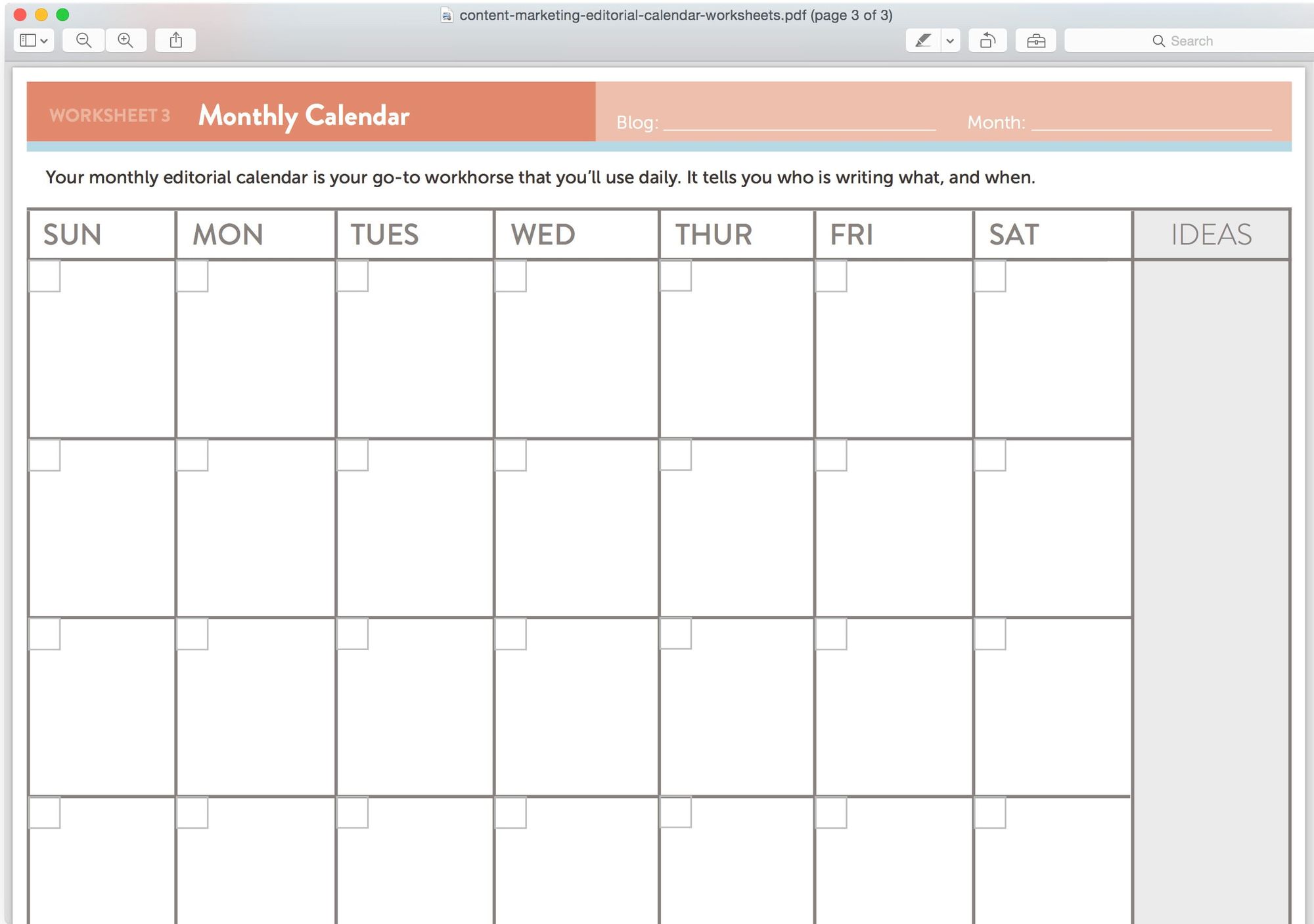Click the previous page navigation icon
This screenshot has width=1314, height=924.
(x=988, y=40)
